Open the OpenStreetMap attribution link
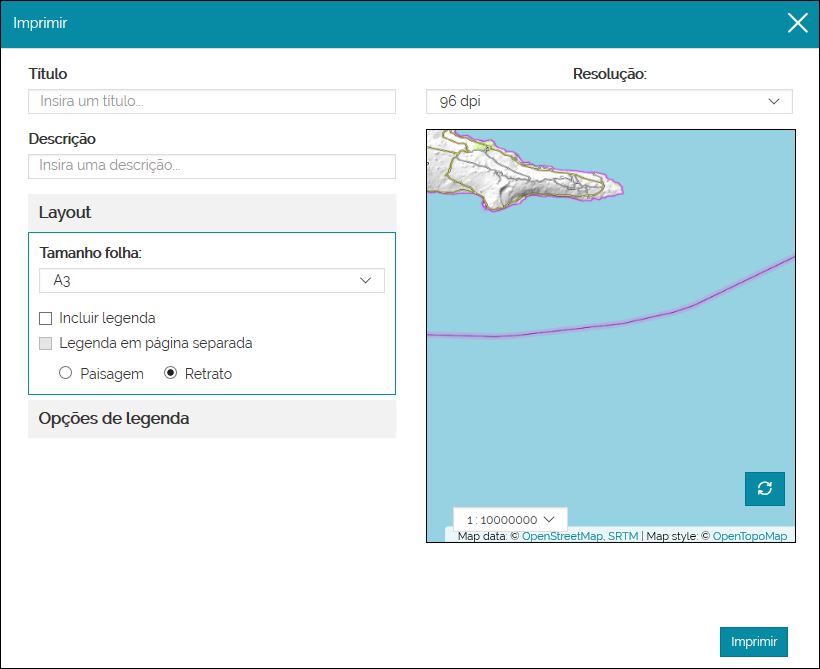The width and height of the screenshot is (820, 669). tap(563, 536)
